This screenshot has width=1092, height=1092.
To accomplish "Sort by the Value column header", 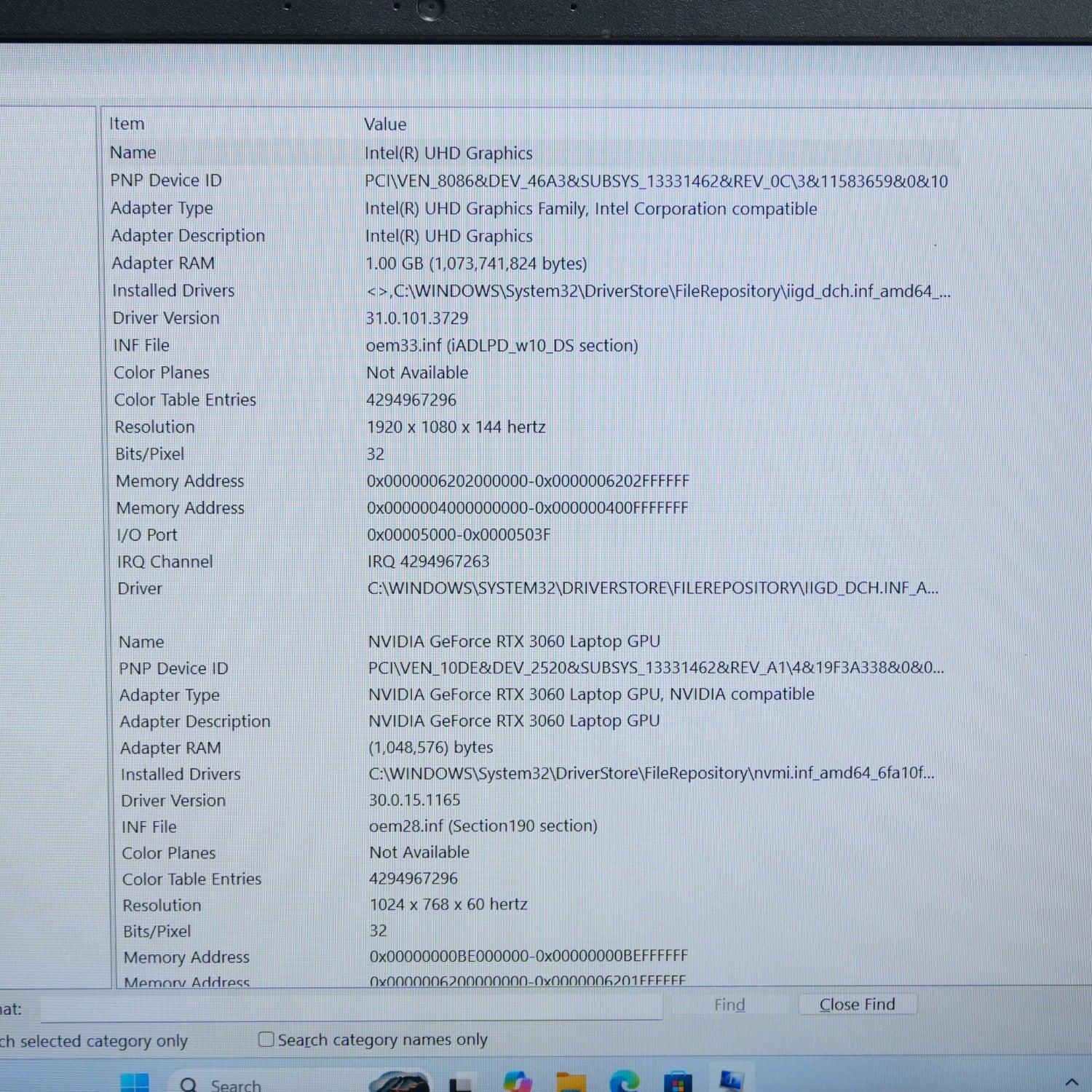I will (385, 124).
